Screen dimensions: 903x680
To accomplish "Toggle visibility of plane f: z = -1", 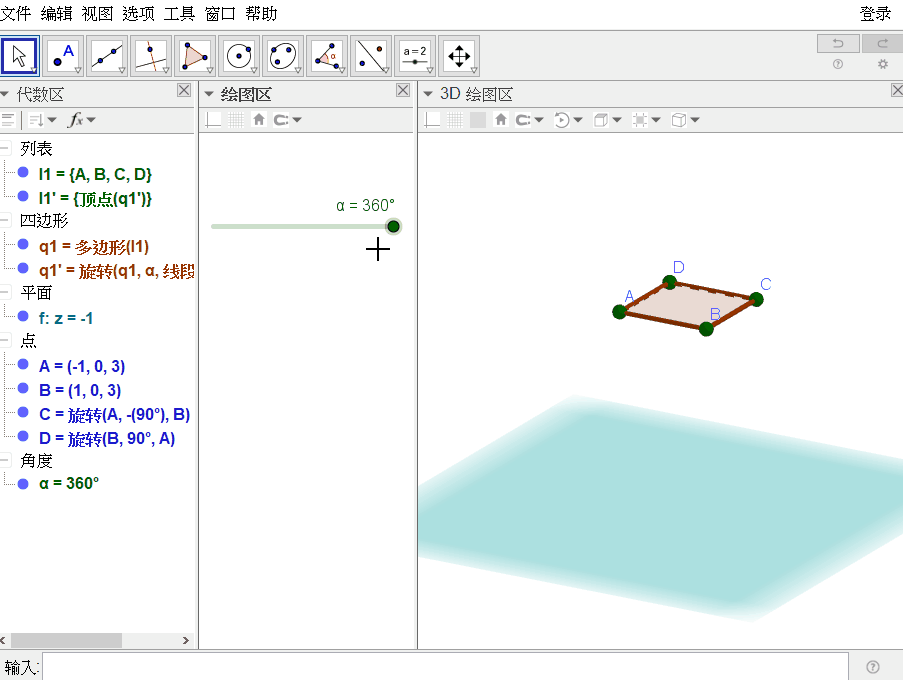I will (x=23, y=316).
